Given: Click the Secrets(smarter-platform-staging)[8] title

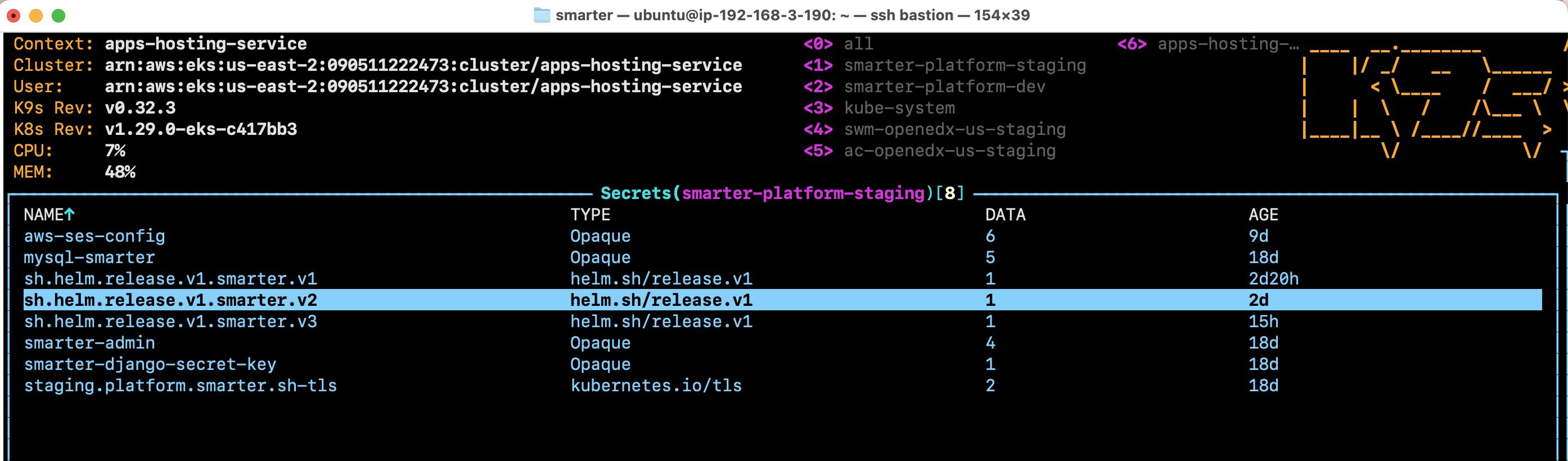Looking at the screenshot, I should coord(782,193).
